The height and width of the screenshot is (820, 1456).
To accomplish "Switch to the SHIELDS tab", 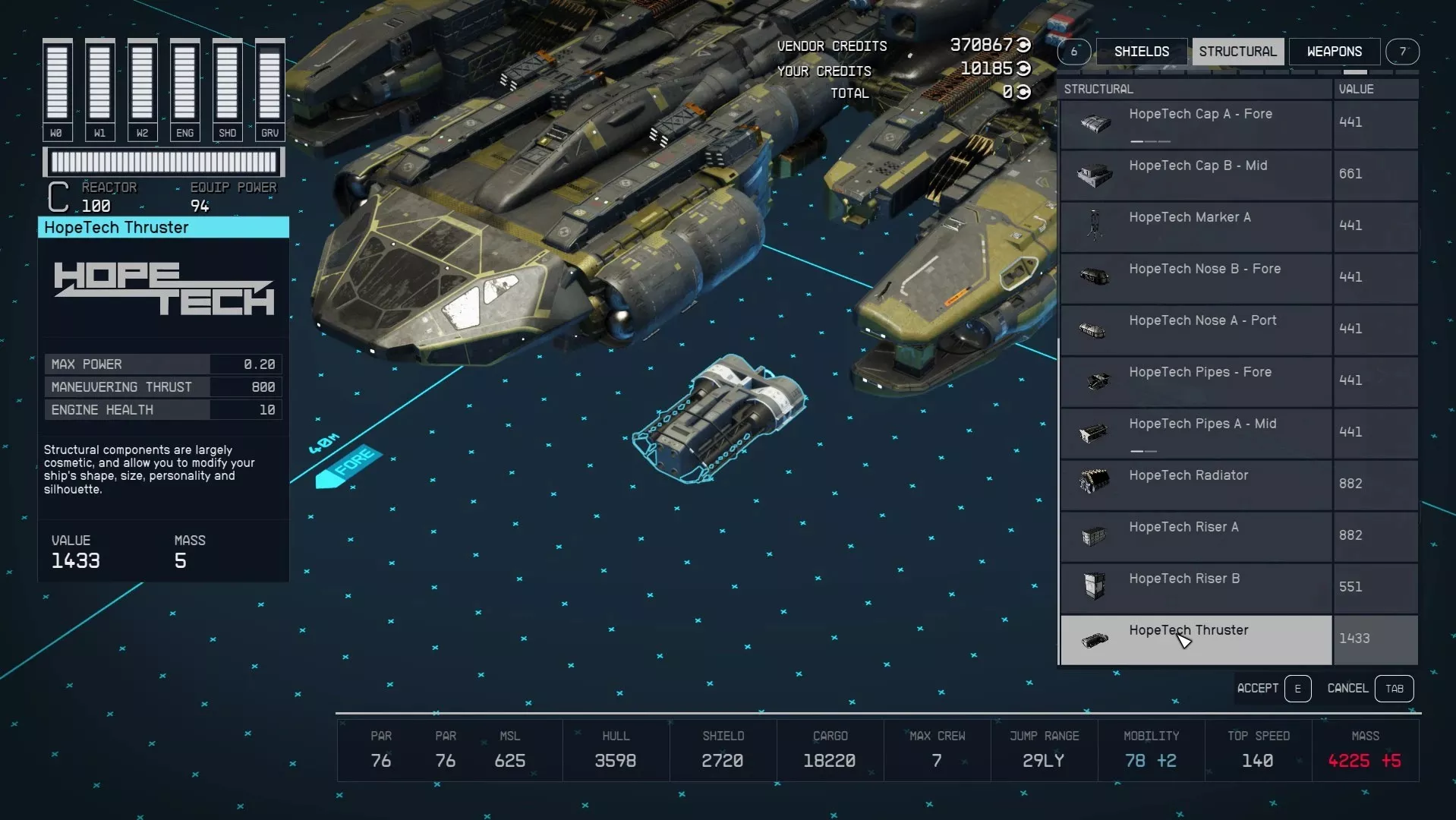I will 1141,52.
